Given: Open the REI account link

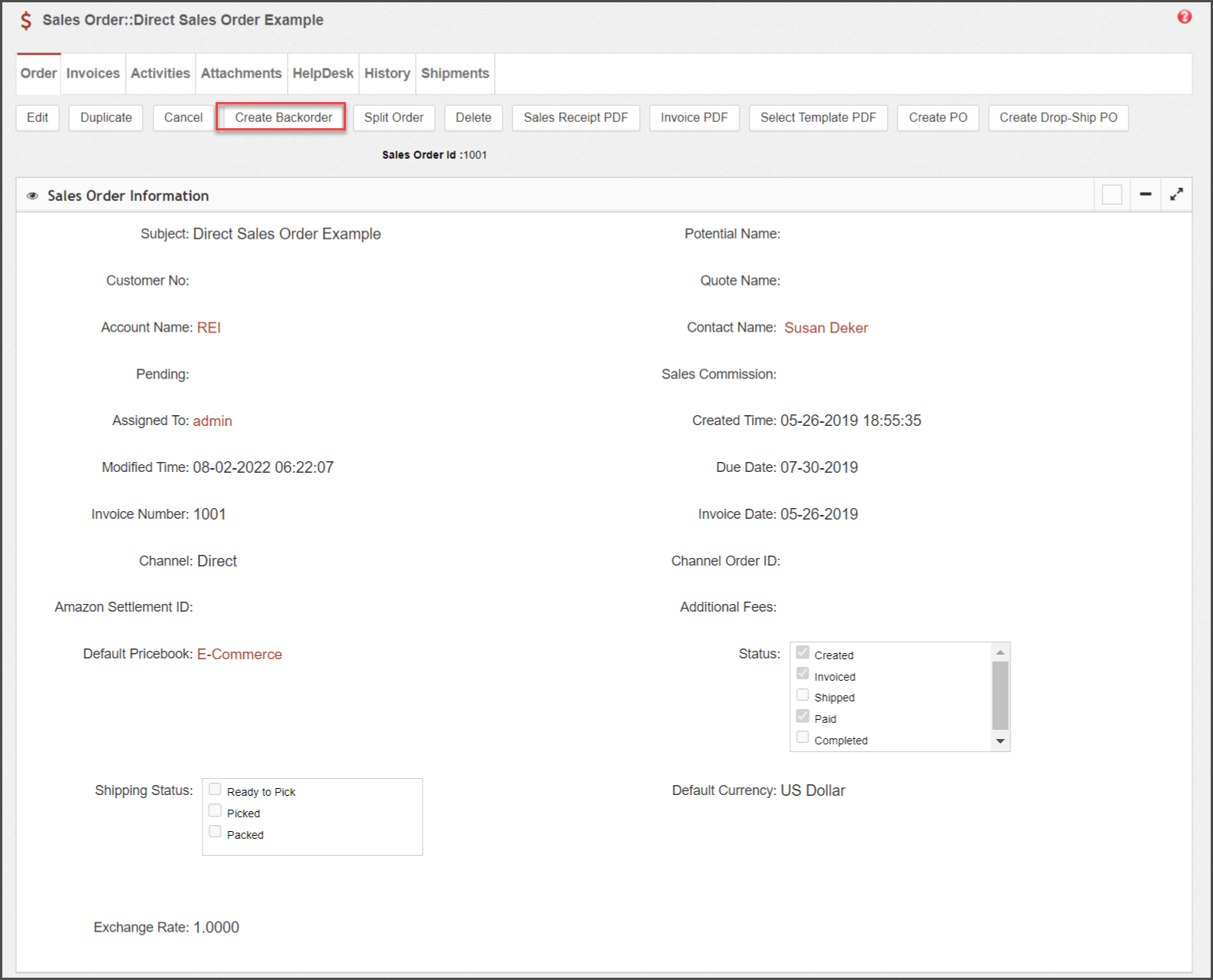Looking at the screenshot, I should click(209, 328).
